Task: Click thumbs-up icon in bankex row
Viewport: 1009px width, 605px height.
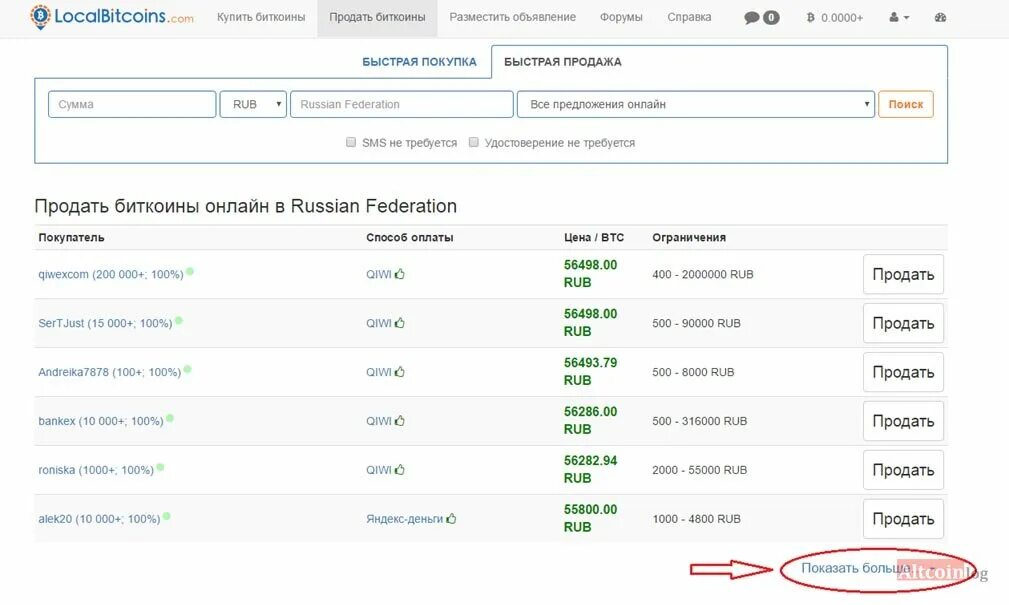Action: [400, 420]
